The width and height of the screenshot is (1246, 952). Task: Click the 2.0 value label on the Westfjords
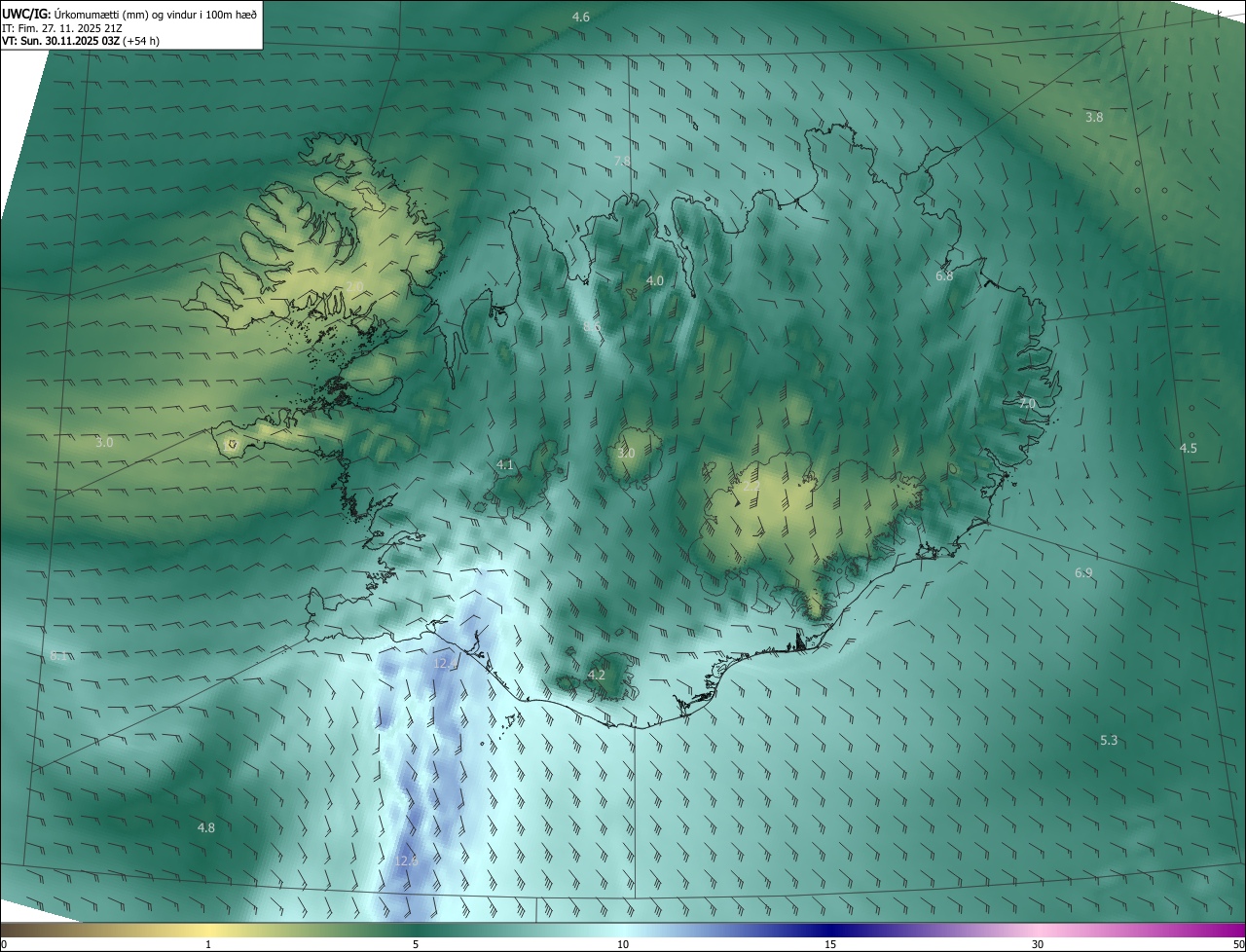pos(354,286)
